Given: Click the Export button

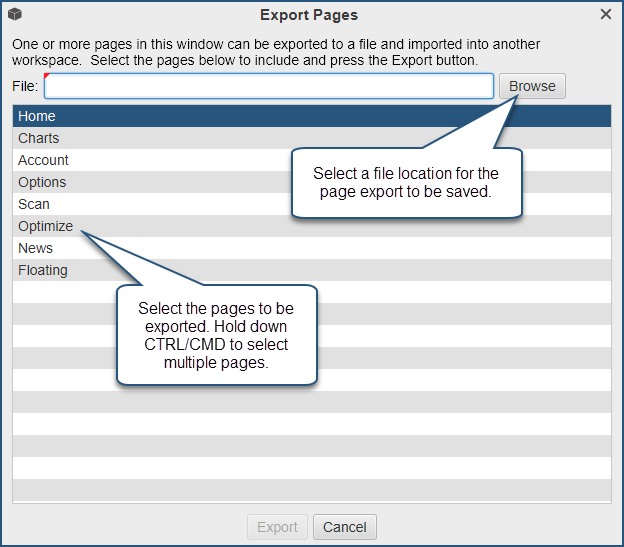Looking at the screenshot, I should tap(277, 527).
